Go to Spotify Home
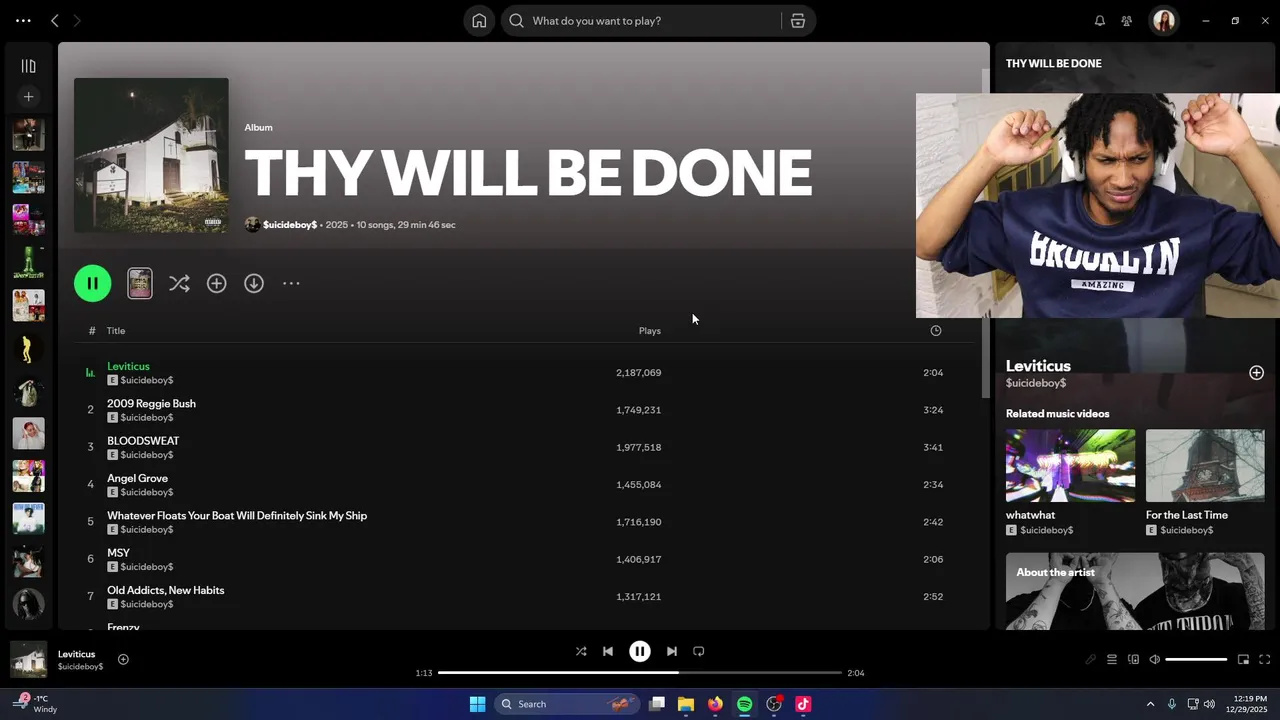 point(479,21)
